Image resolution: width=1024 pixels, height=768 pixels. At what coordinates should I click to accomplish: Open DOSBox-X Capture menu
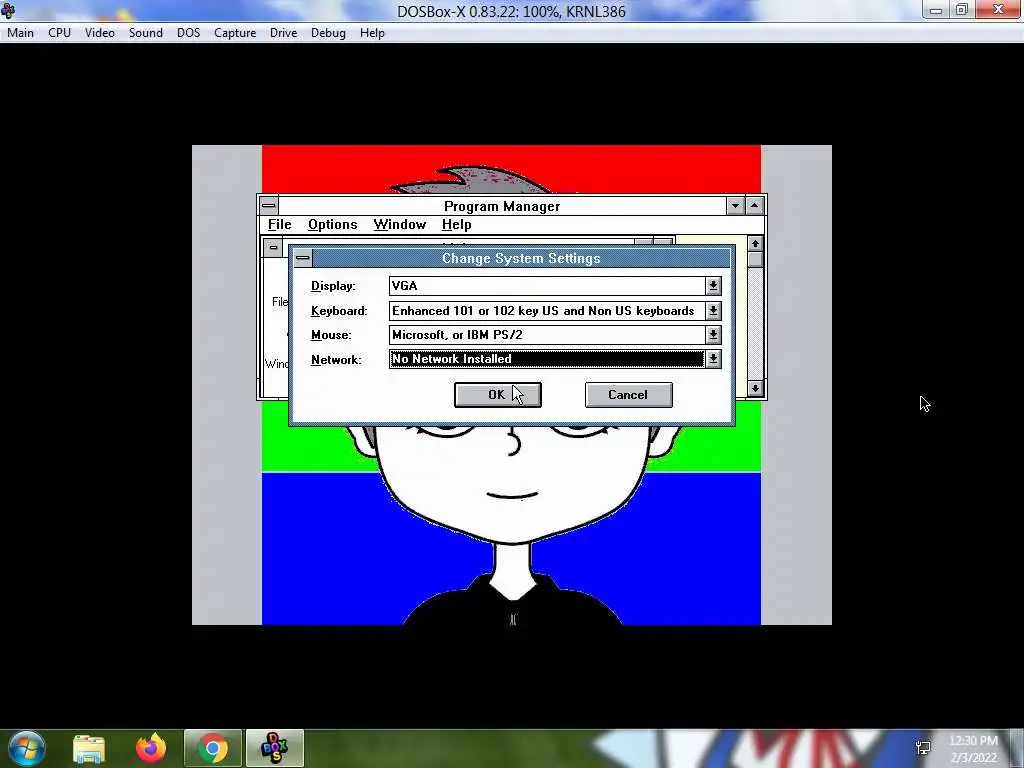tap(235, 33)
